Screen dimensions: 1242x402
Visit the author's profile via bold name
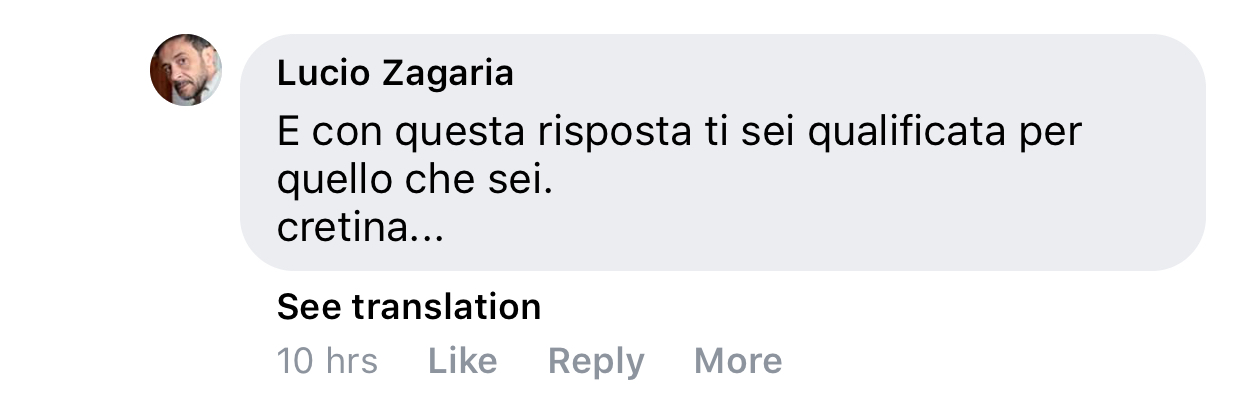pyautogui.click(x=395, y=73)
